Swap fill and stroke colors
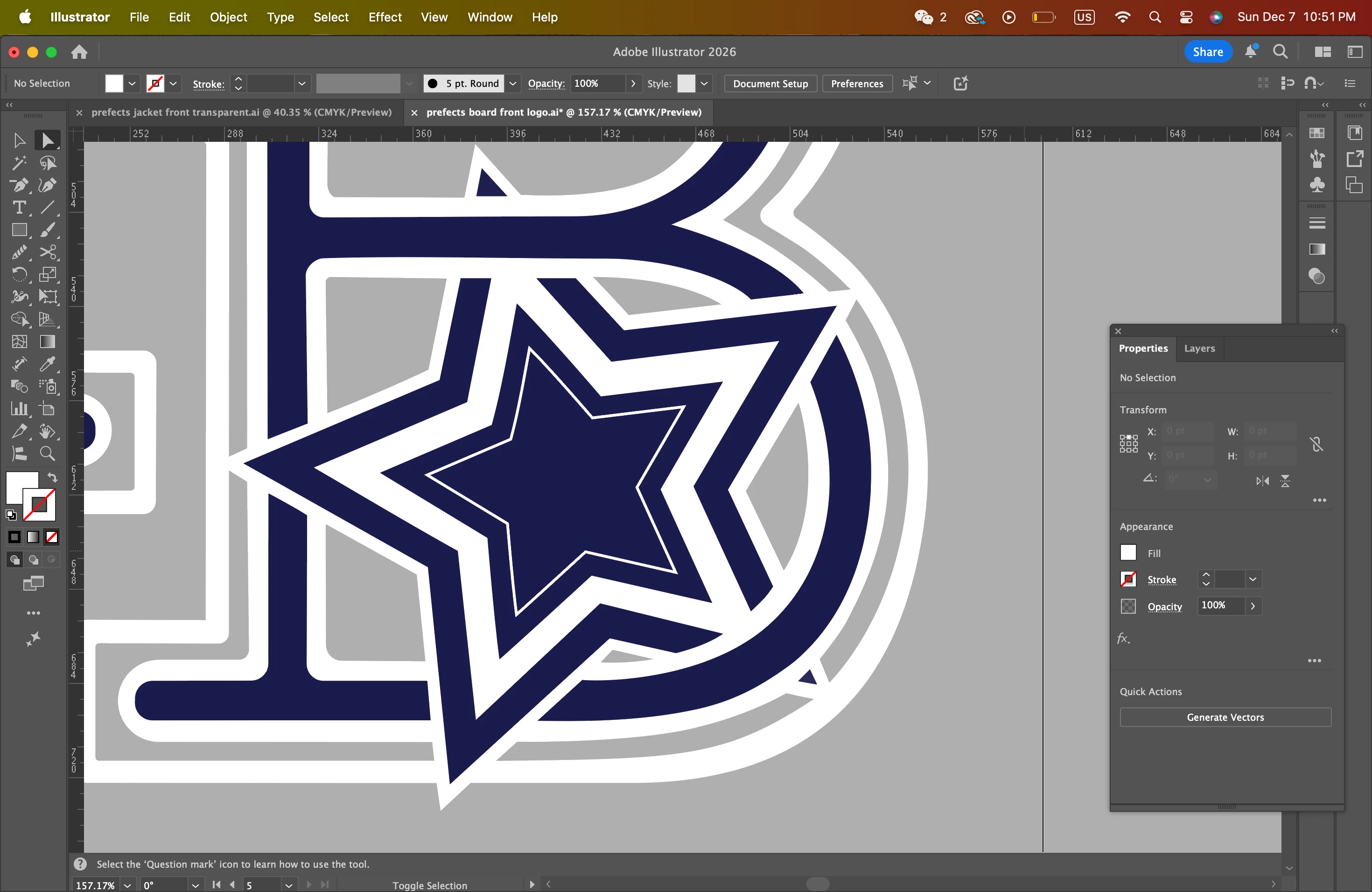Viewport: 1372px width, 892px height. [x=52, y=477]
